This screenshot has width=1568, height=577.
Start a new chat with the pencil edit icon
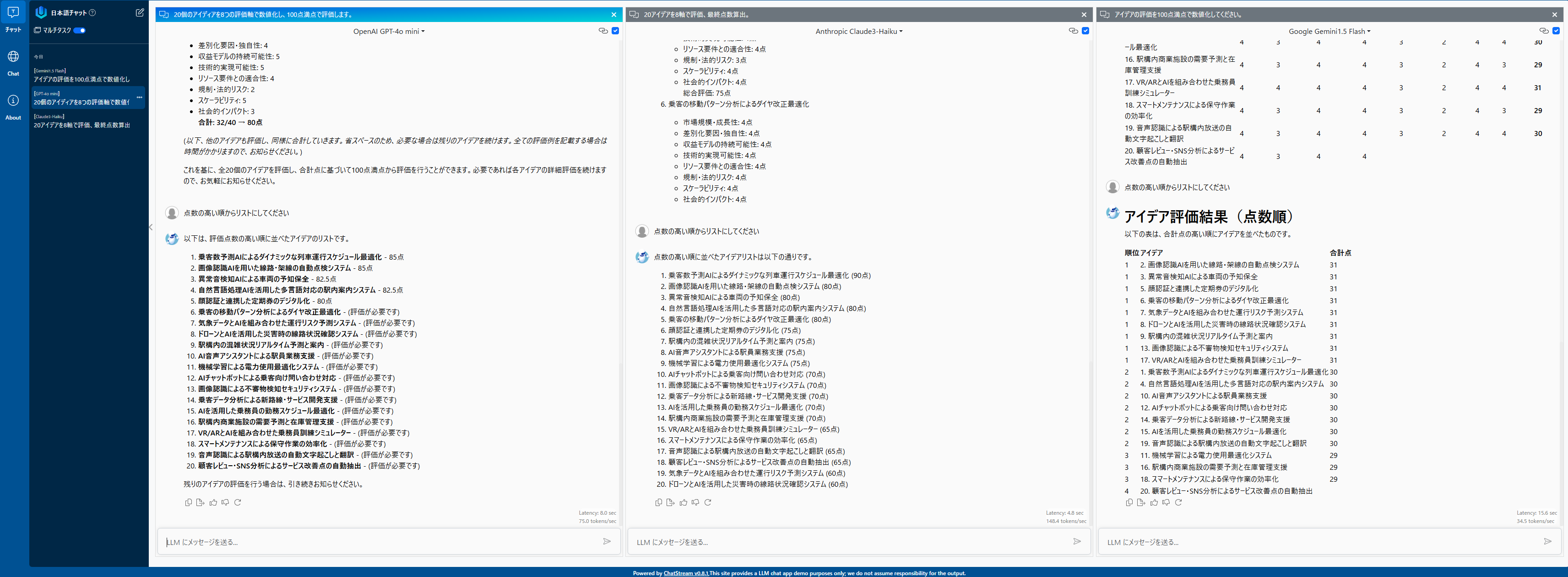[139, 13]
